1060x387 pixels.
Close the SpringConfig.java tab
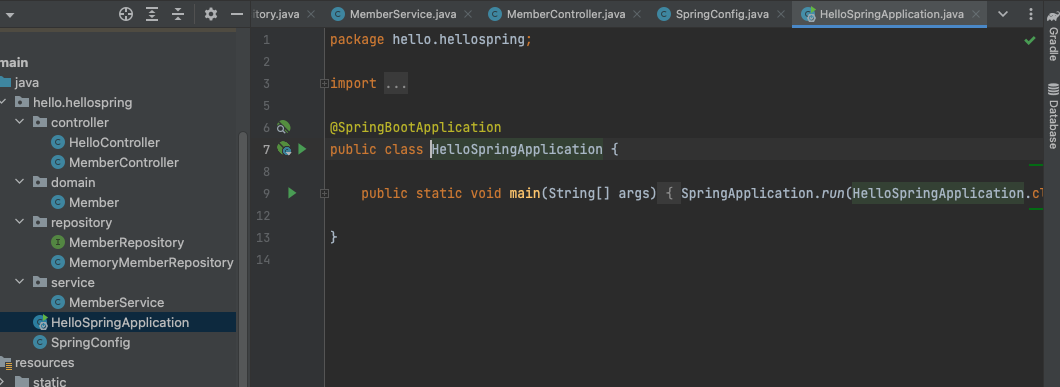point(781,14)
